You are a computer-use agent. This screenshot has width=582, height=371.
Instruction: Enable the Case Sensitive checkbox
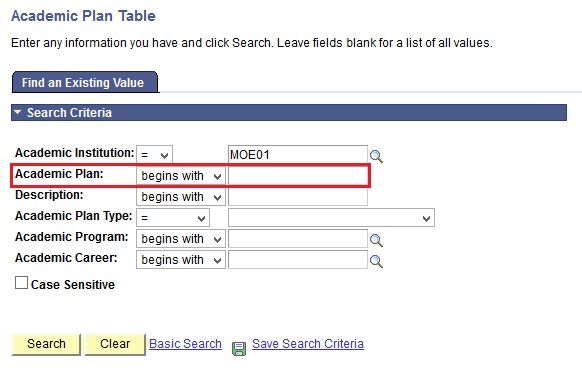click(x=21, y=282)
